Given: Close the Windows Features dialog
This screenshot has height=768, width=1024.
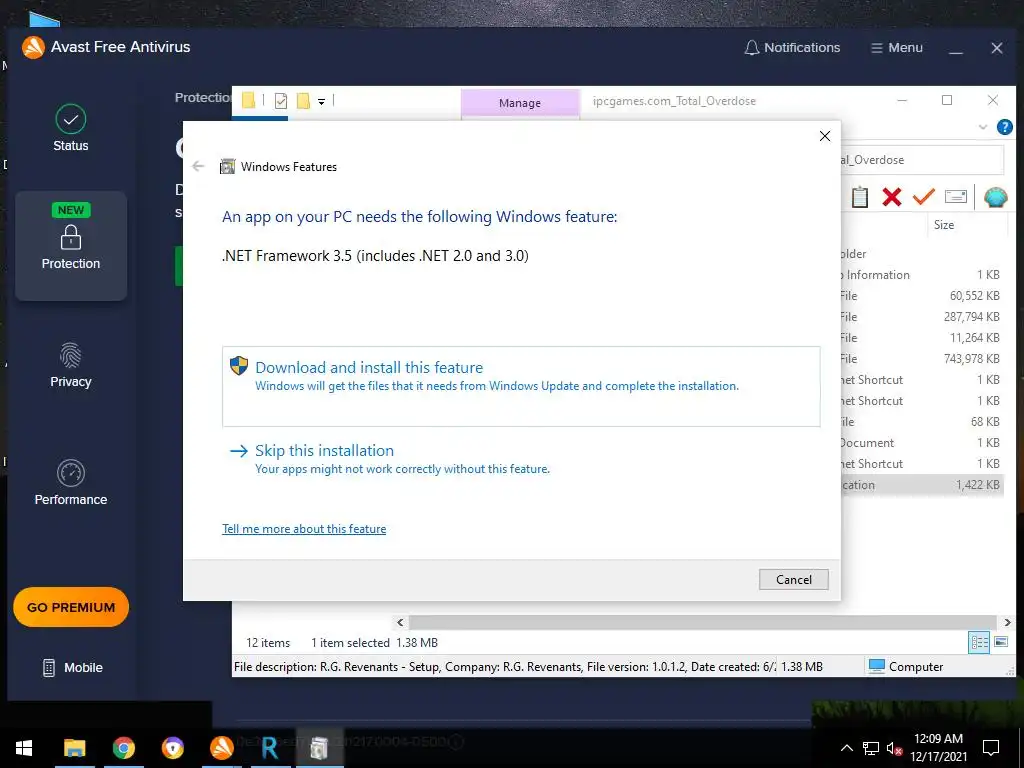Looking at the screenshot, I should click(825, 136).
